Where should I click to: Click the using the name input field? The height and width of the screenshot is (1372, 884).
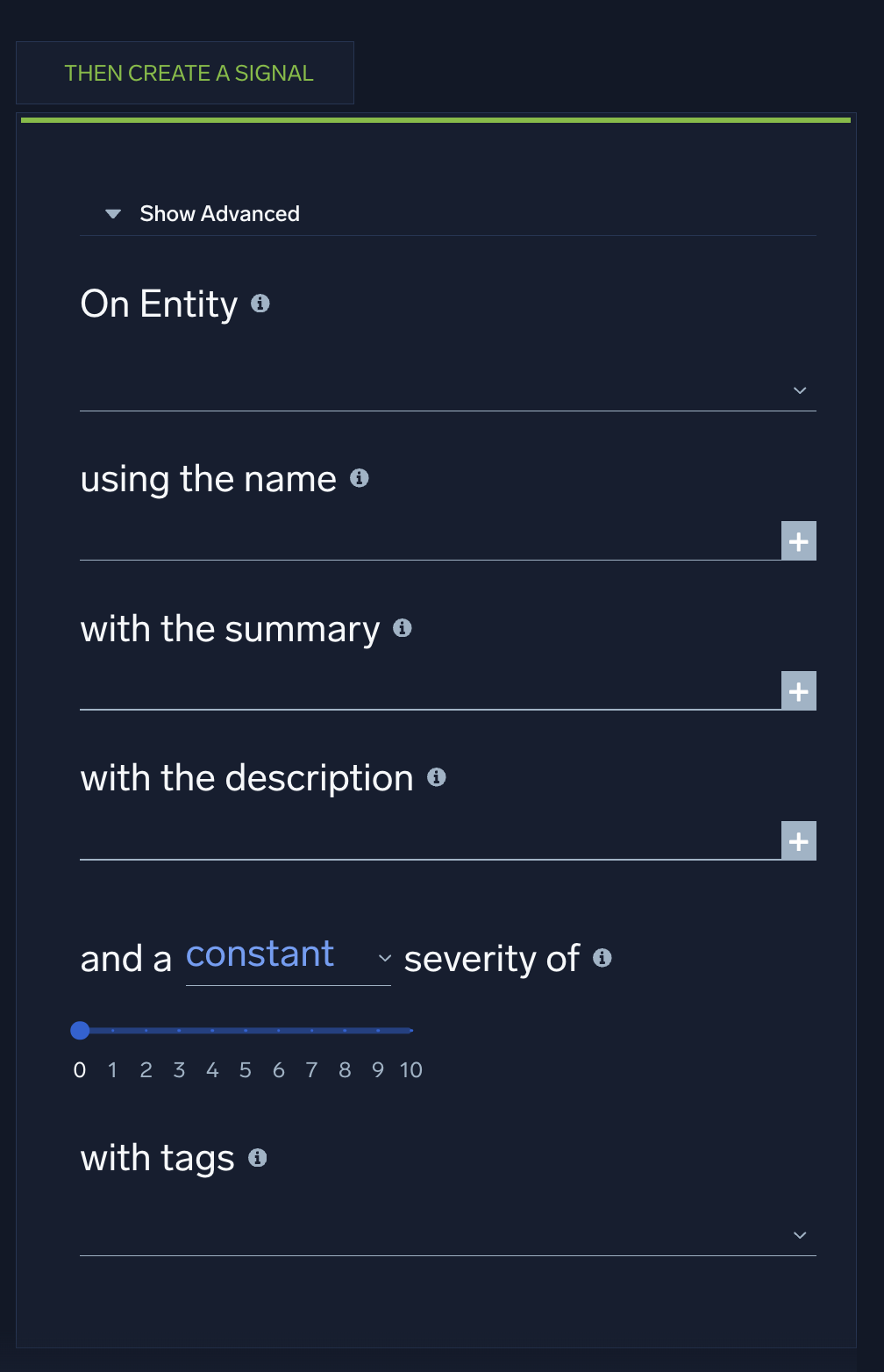point(430,541)
